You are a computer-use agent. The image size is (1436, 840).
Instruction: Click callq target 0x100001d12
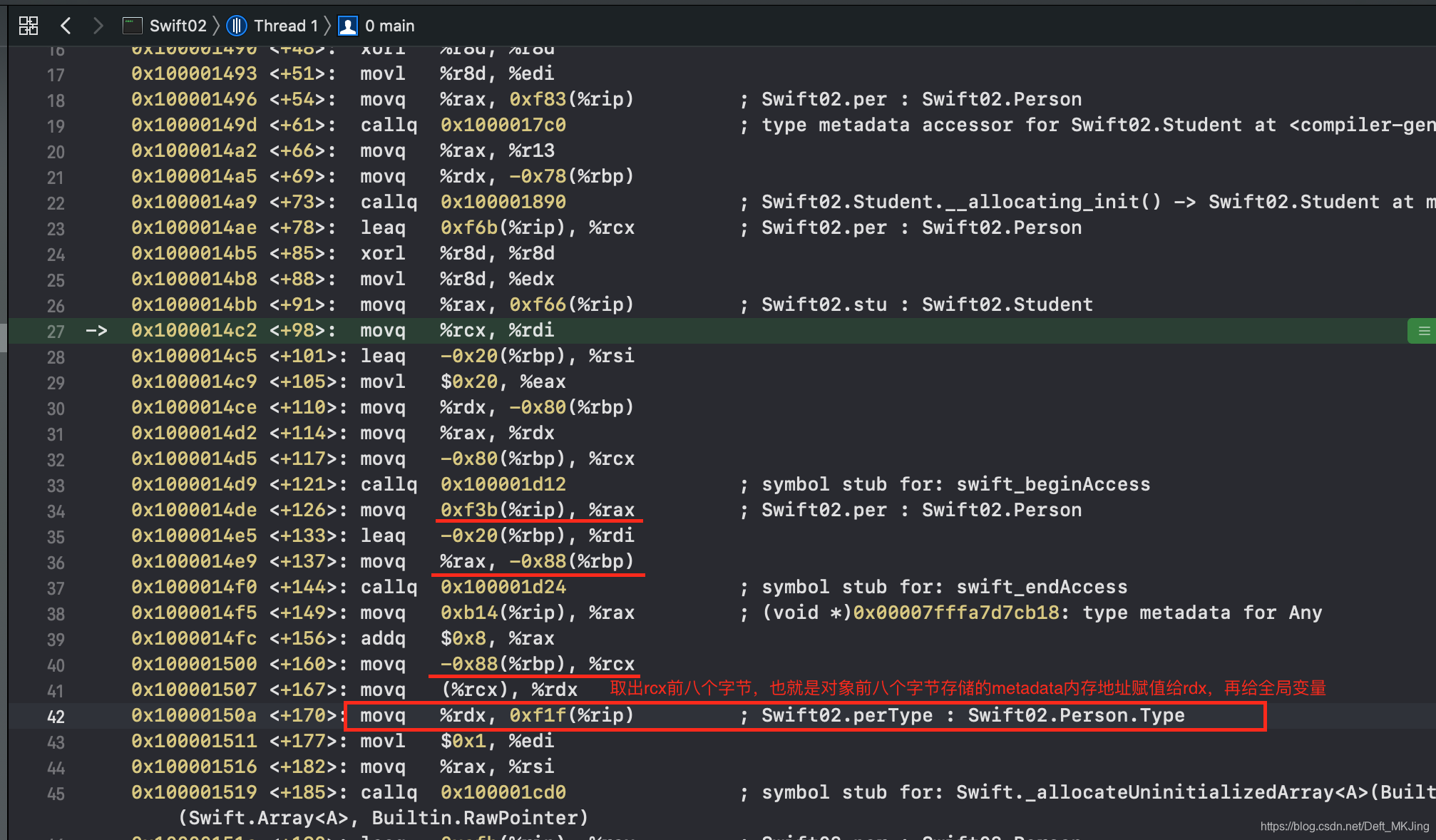coord(503,484)
